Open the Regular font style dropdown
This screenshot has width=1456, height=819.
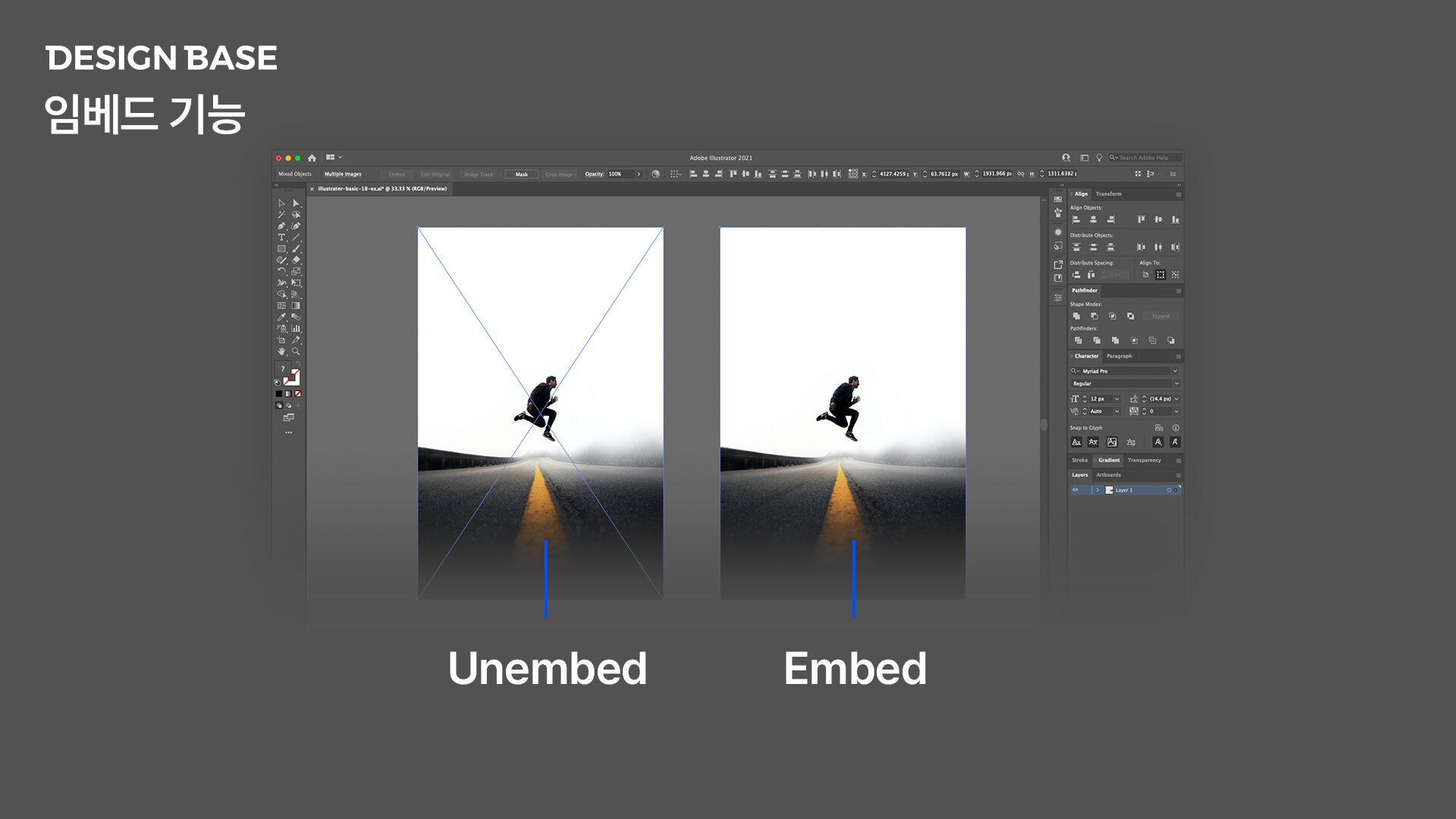pyautogui.click(x=1176, y=384)
